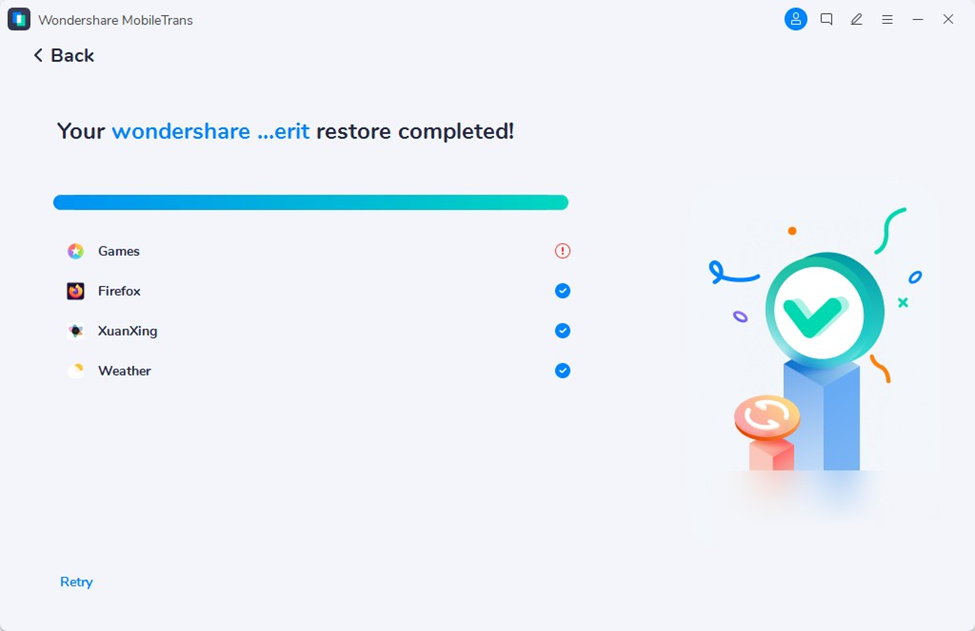Click the 'Wondershare MobileTrans' window title
Image resolution: width=975 pixels, height=631 pixels.
[116, 20]
